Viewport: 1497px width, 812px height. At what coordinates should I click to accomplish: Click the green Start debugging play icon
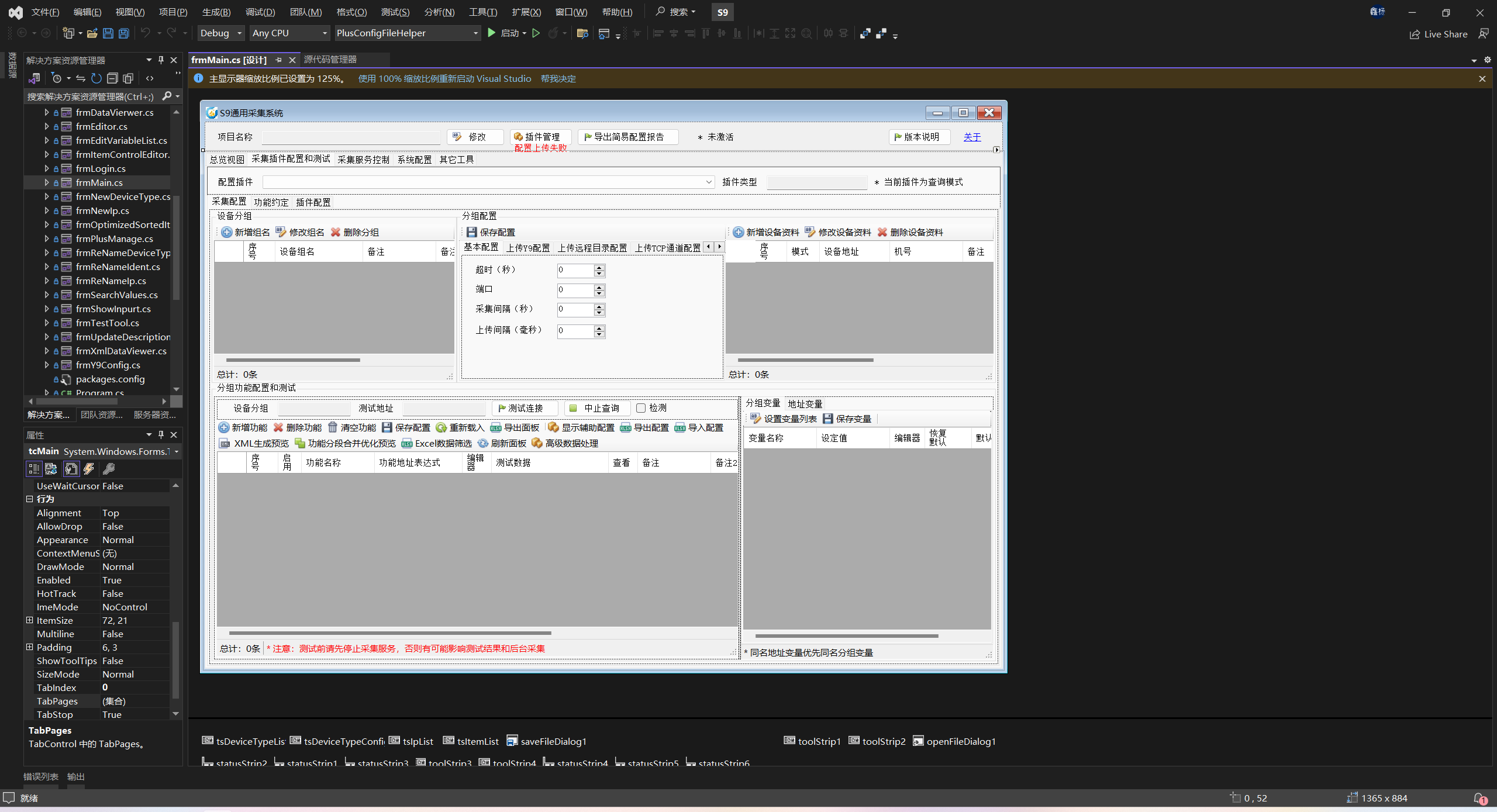click(x=491, y=33)
